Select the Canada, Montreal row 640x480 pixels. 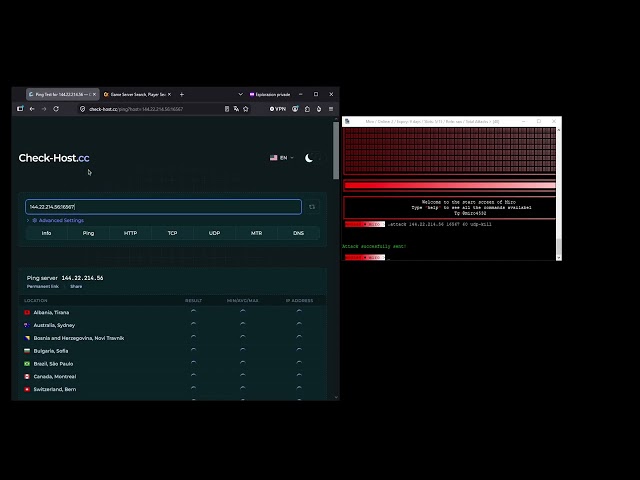click(x=172, y=376)
